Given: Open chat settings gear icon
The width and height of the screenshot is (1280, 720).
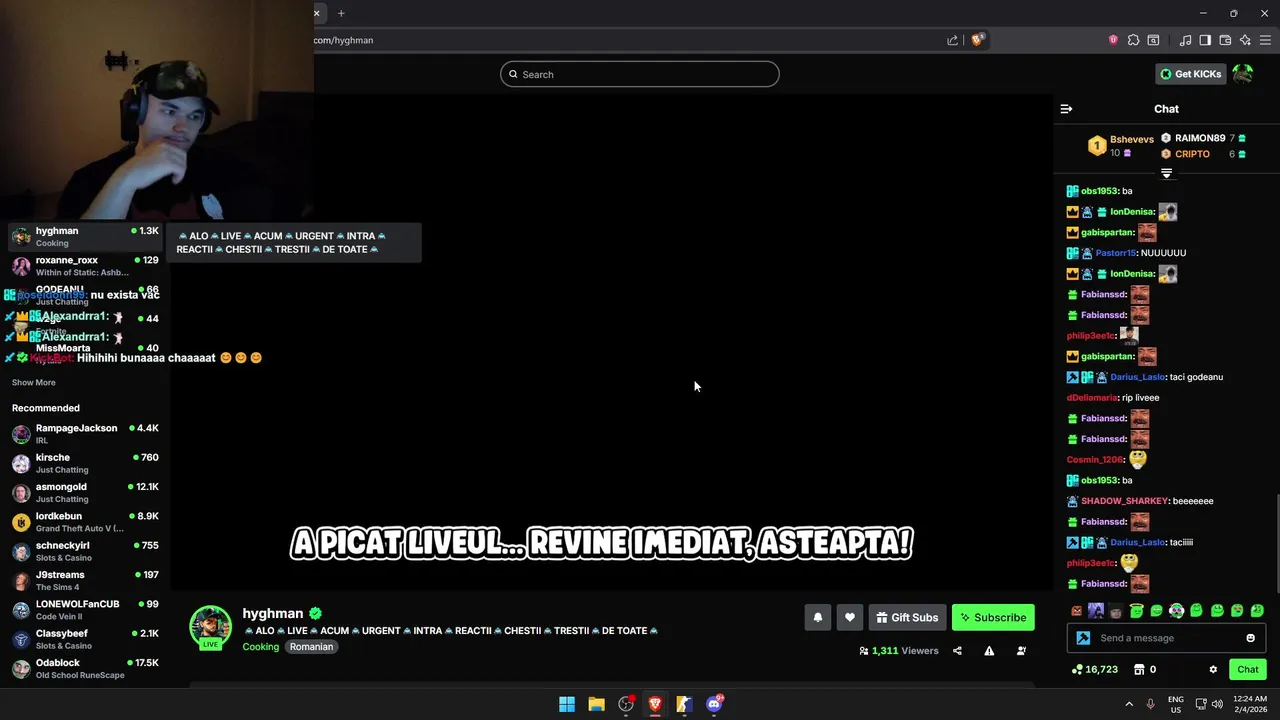Looking at the screenshot, I should (1213, 670).
